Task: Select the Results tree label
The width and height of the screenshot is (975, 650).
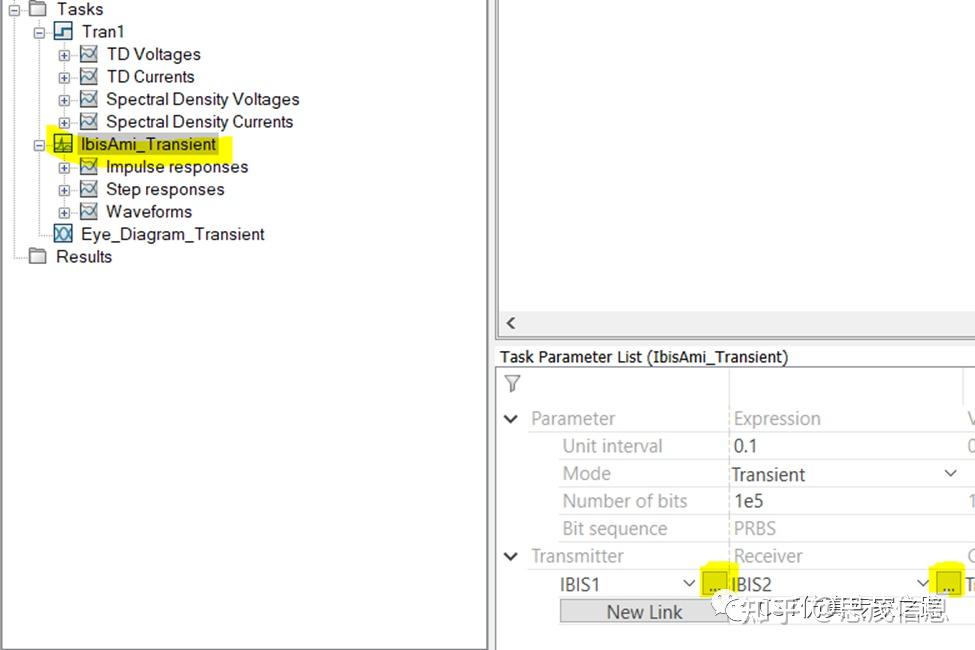Action: (x=84, y=256)
